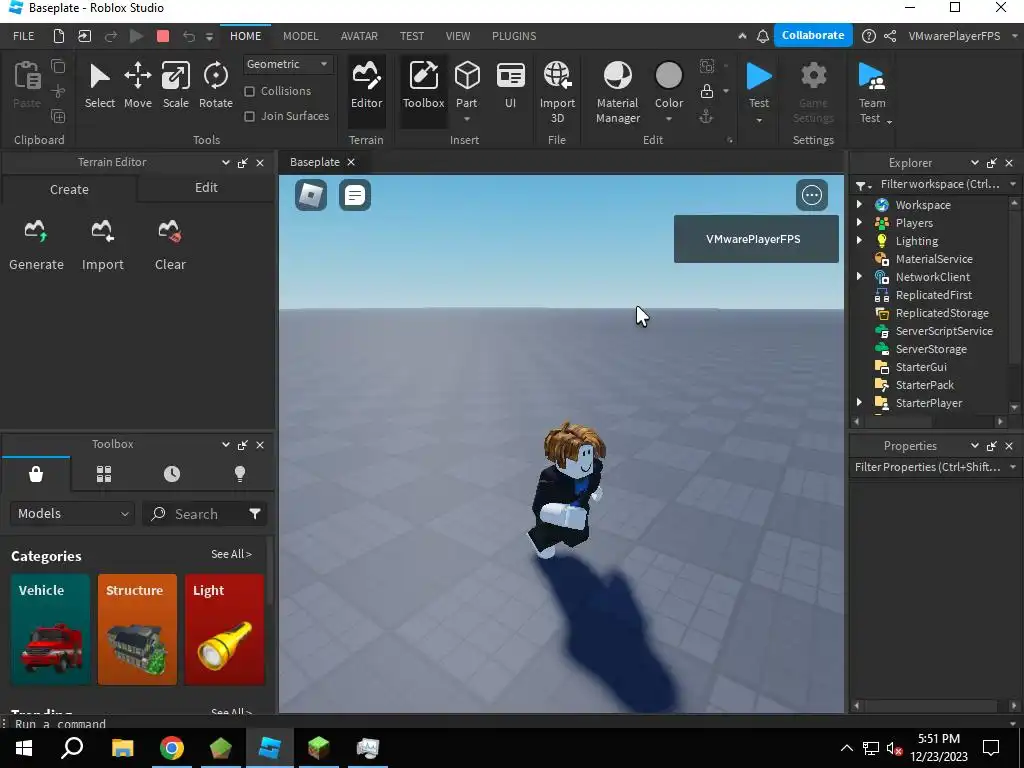Open the Light category card
The image size is (1024, 768).
tap(224, 630)
